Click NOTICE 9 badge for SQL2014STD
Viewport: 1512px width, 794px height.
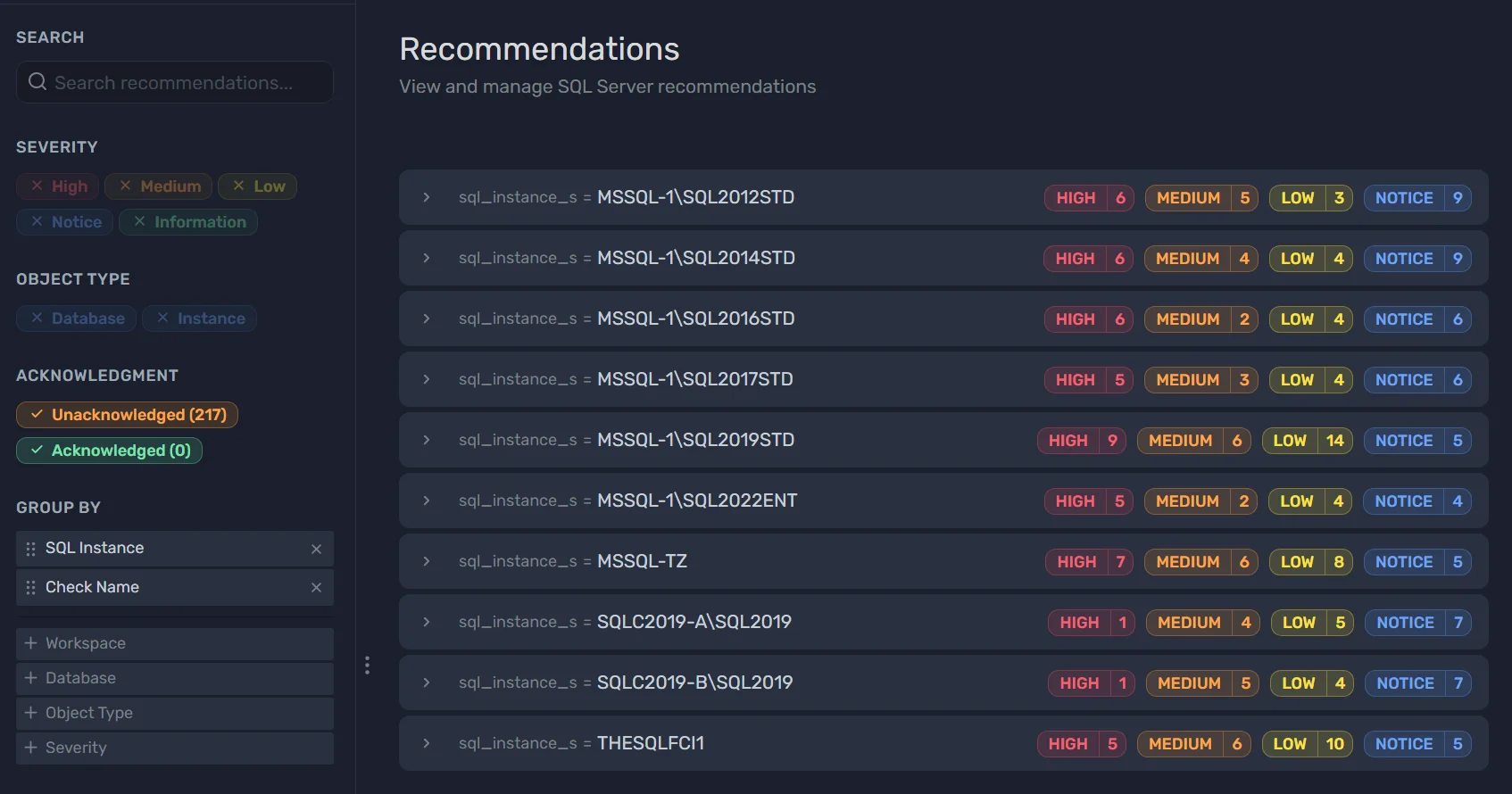(1417, 259)
